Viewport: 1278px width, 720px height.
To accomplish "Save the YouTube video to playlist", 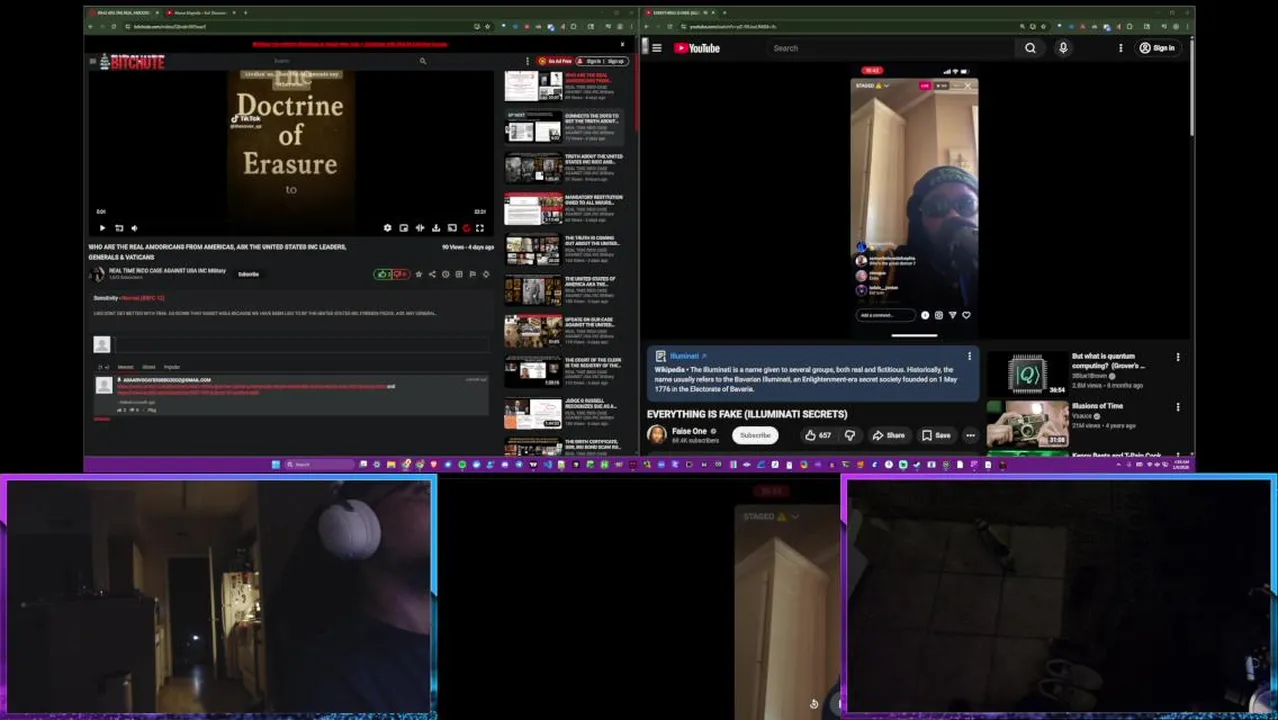I will [936, 435].
